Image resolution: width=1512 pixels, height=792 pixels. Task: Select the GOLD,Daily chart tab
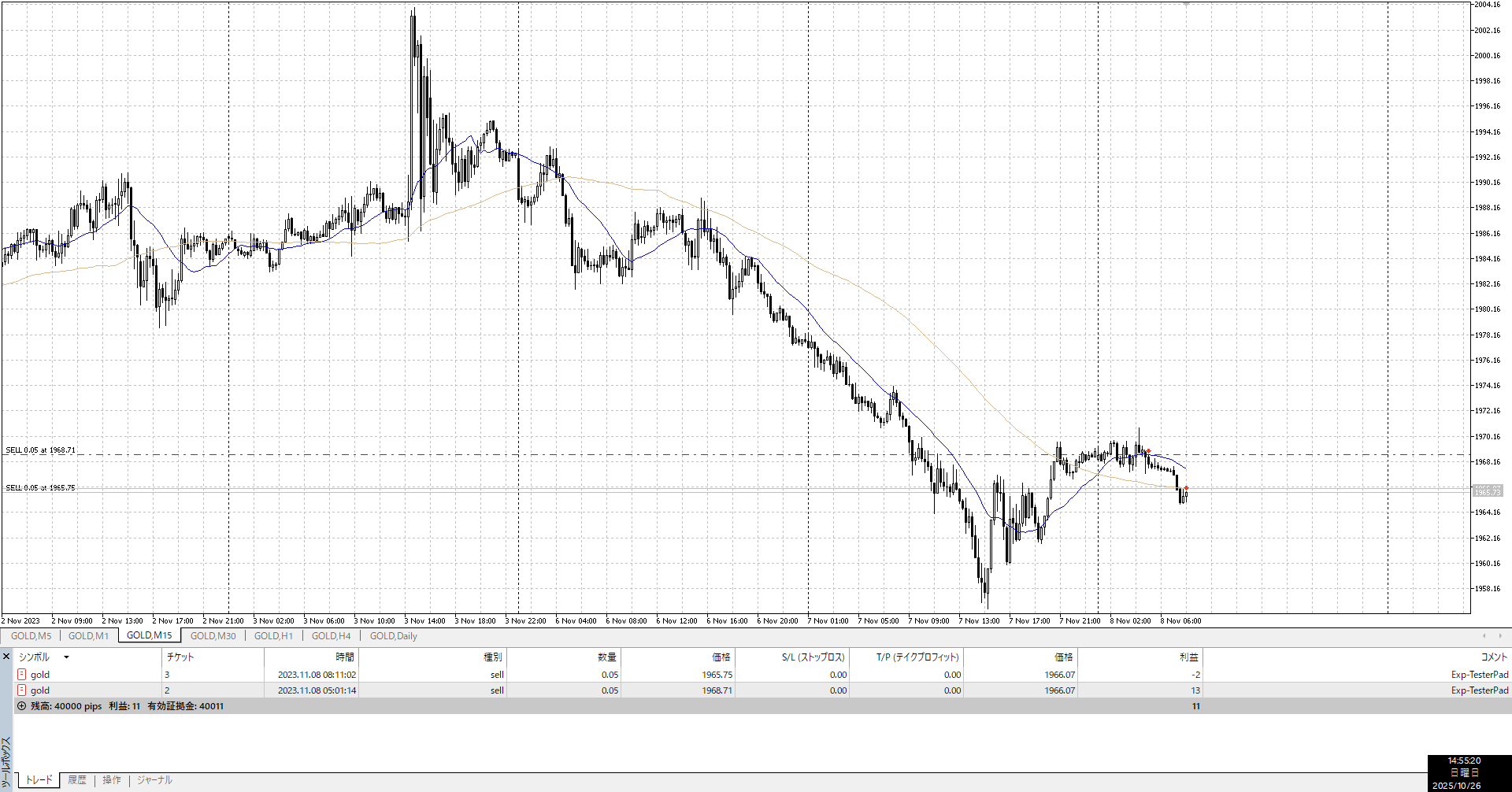point(393,636)
